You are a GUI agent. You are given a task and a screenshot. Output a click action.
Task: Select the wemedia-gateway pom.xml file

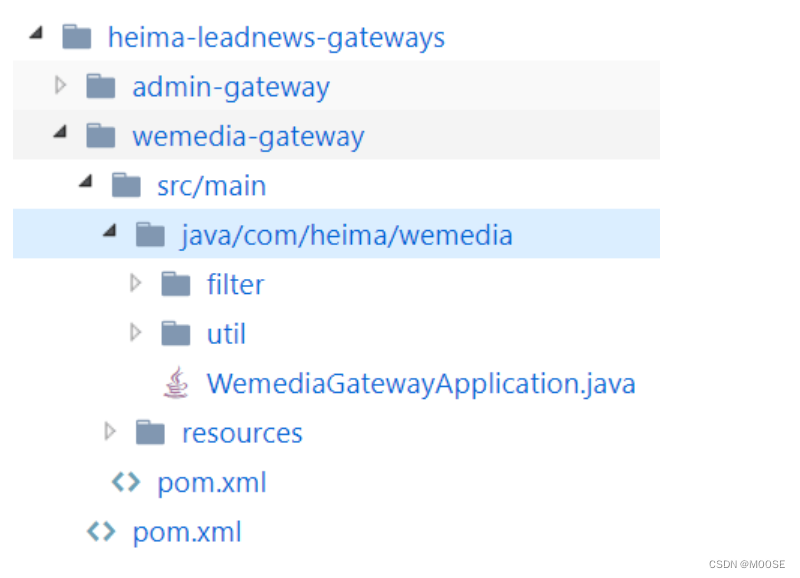click(x=211, y=481)
